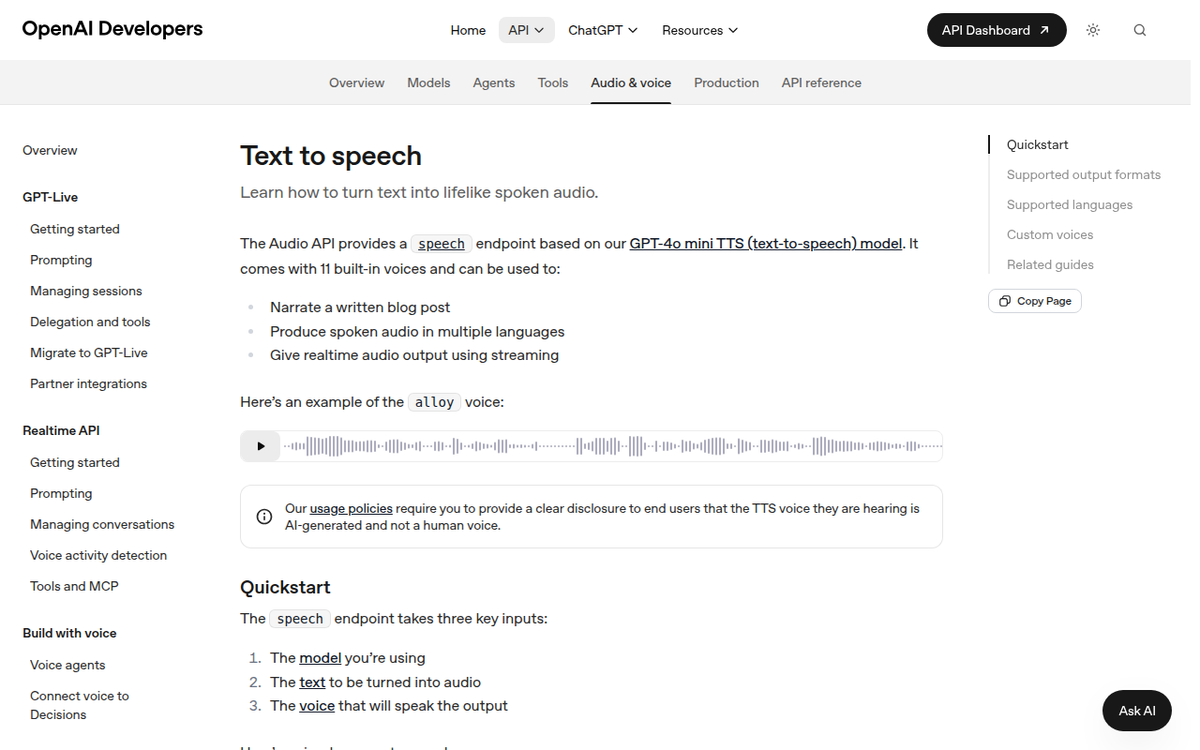Jump to Supported output formats section
The image size is (1200, 750).
1084,175
